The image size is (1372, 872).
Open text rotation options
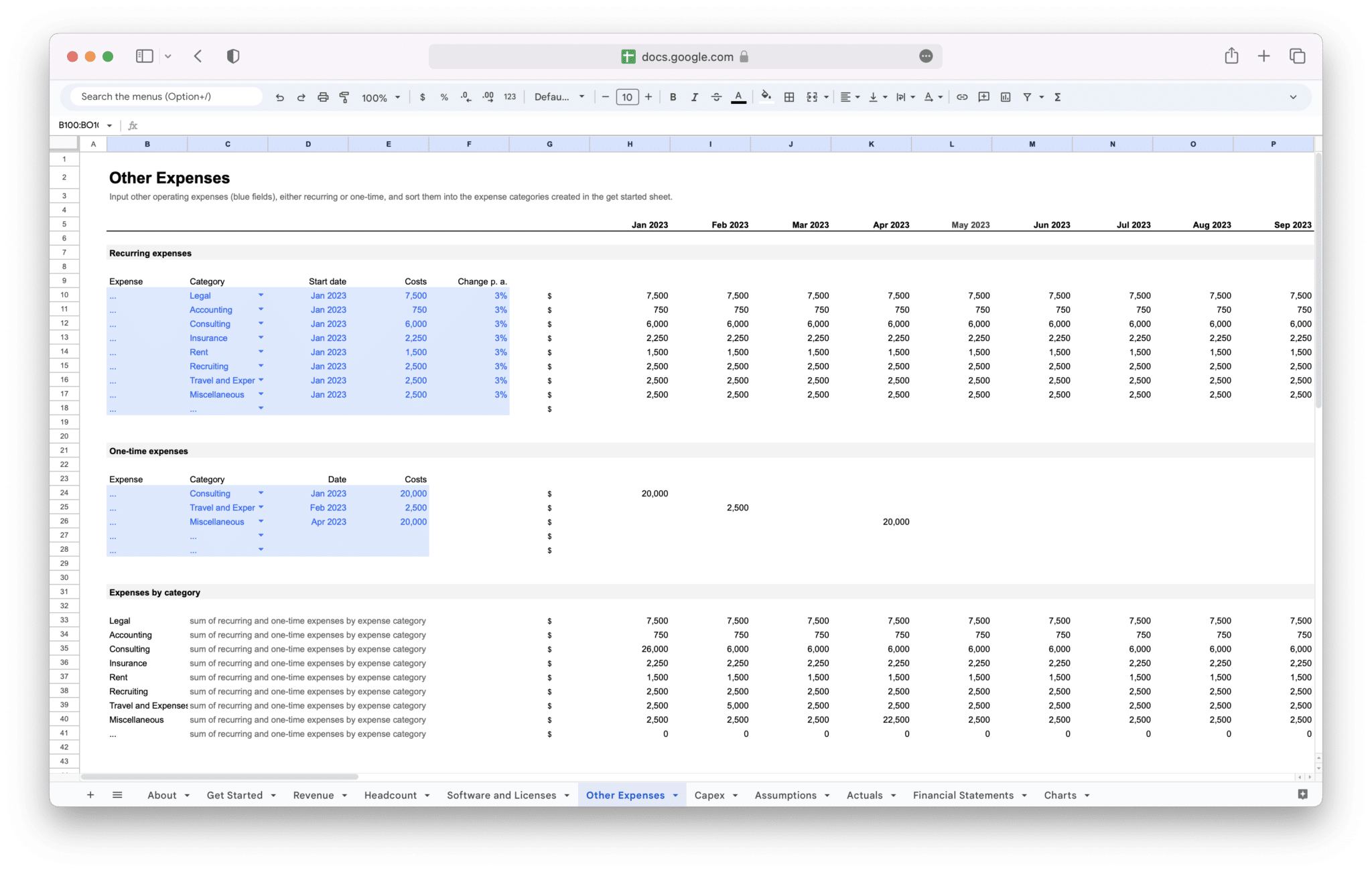click(x=933, y=97)
